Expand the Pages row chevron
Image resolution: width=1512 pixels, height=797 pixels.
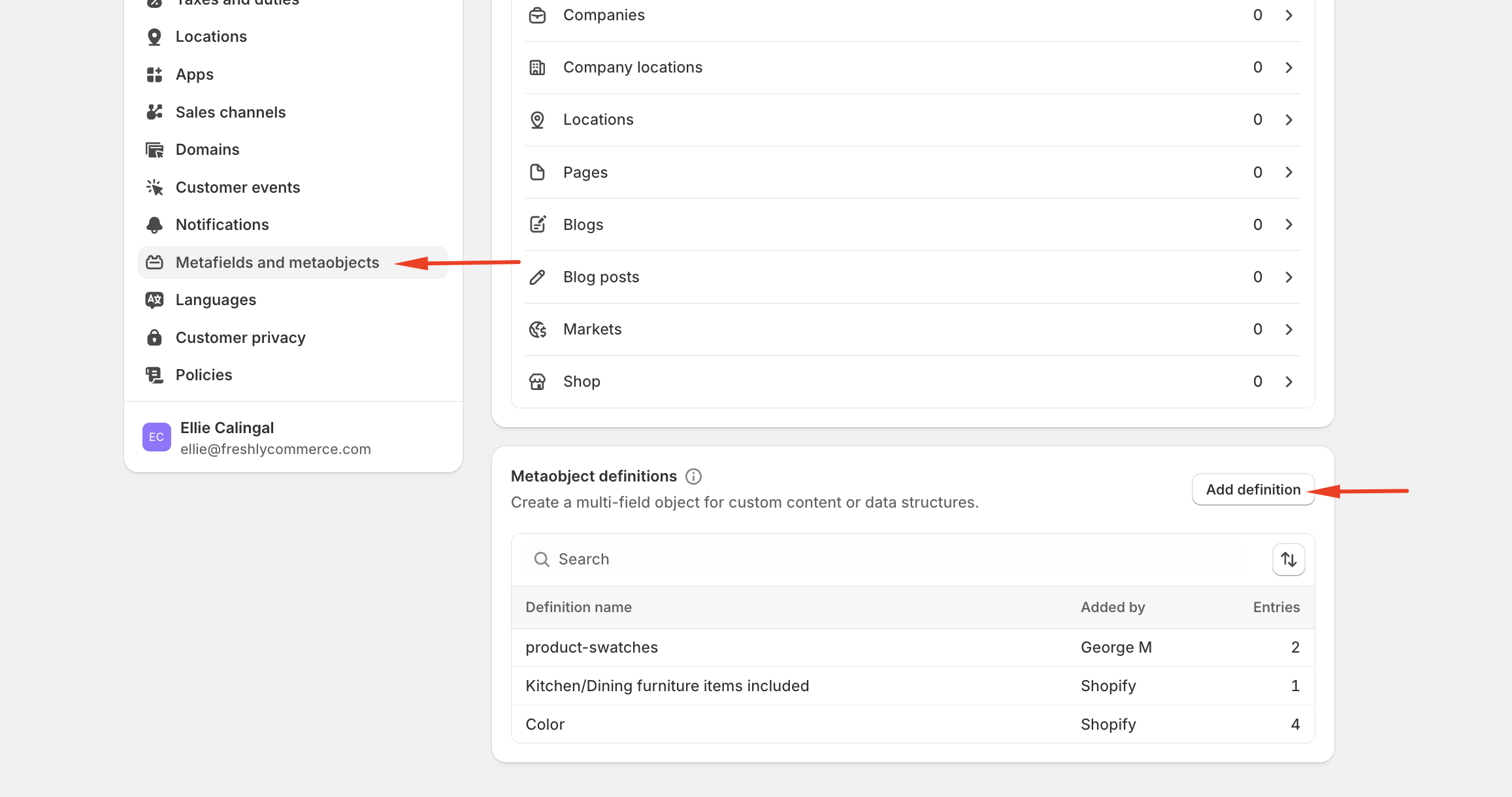point(1289,172)
